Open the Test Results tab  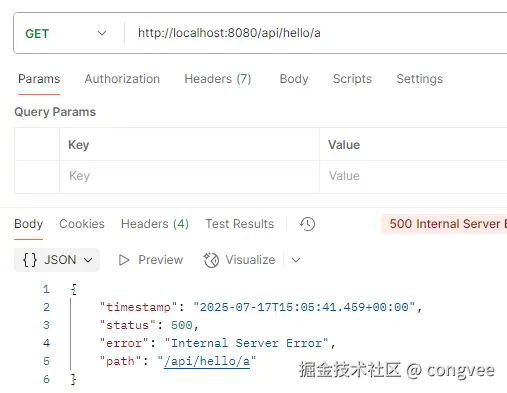239,224
